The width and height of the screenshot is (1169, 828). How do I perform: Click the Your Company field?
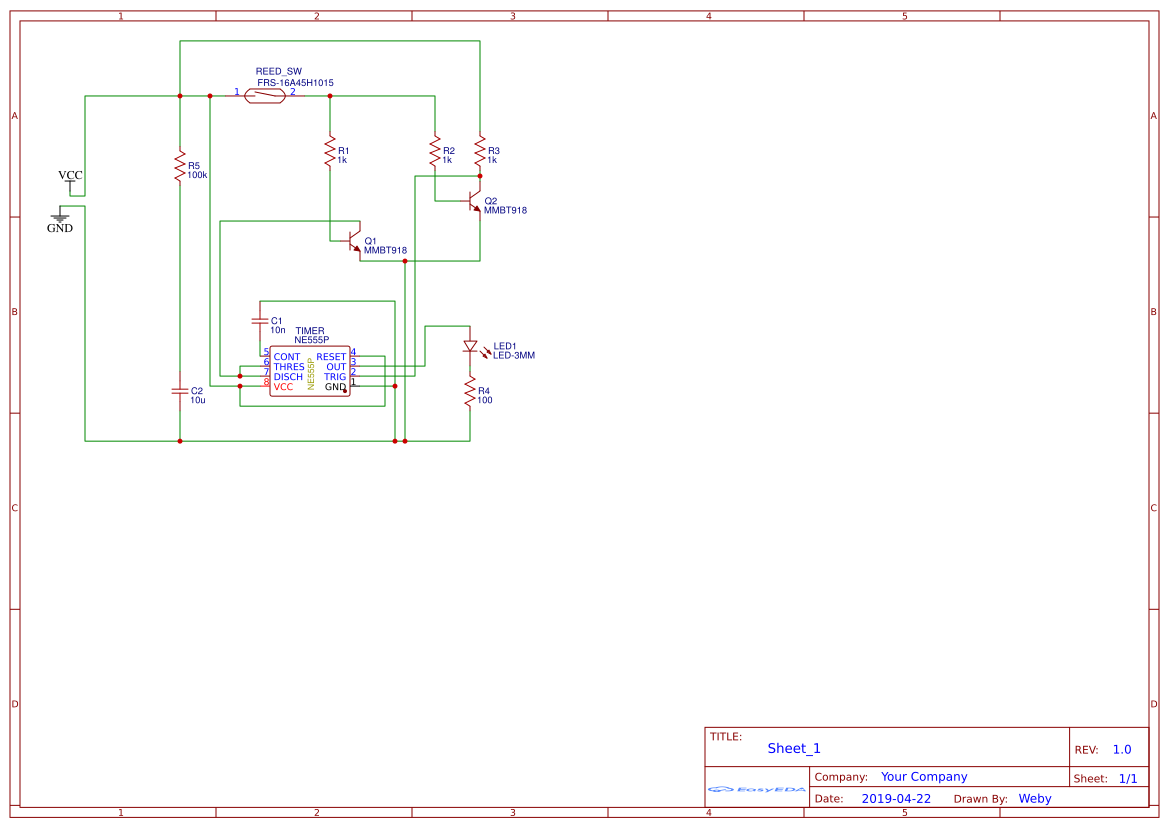pyautogui.click(x=923, y=776)
